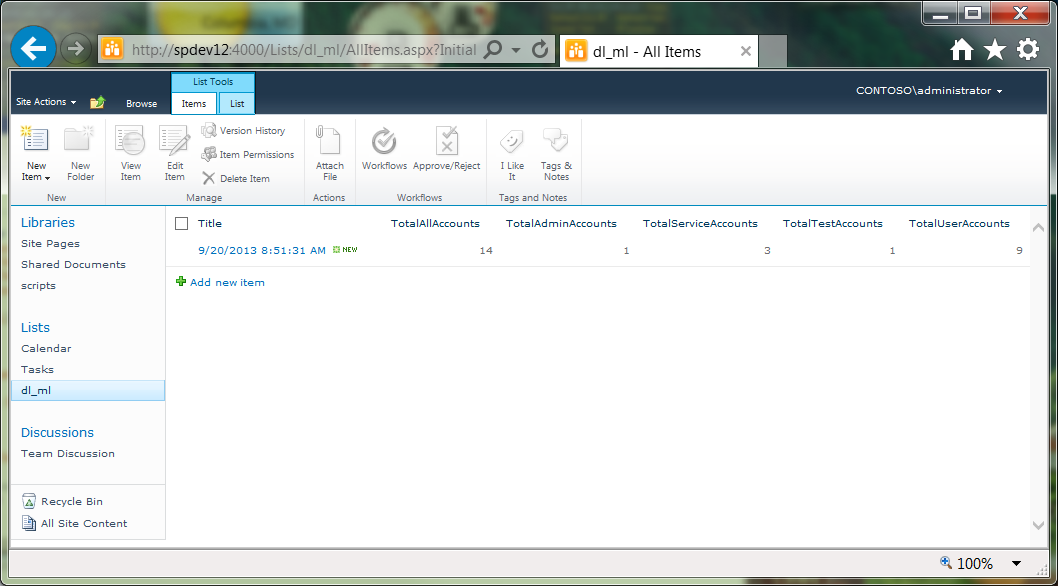Open the Lists heading link
This screenshot has height=586, width=1058.
[x=35, y=327]
